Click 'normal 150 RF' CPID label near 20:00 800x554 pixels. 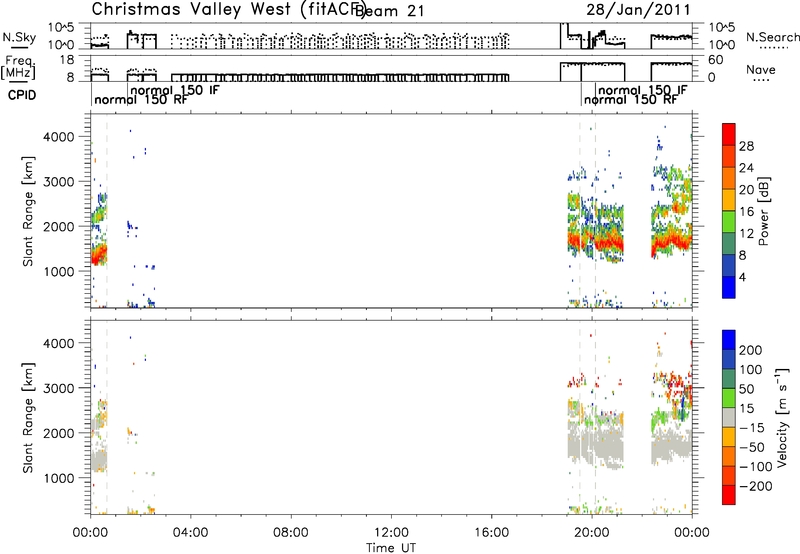(631, 100)
